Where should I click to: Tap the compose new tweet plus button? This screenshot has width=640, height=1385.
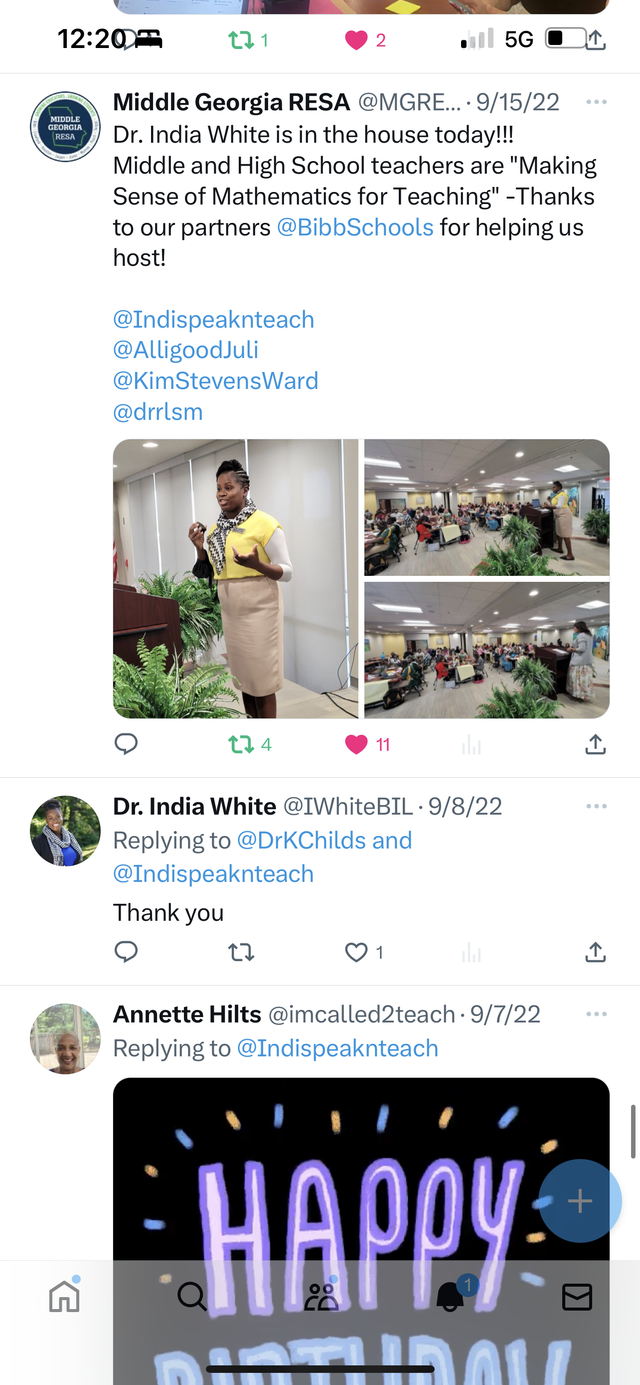click(580, 1201)
